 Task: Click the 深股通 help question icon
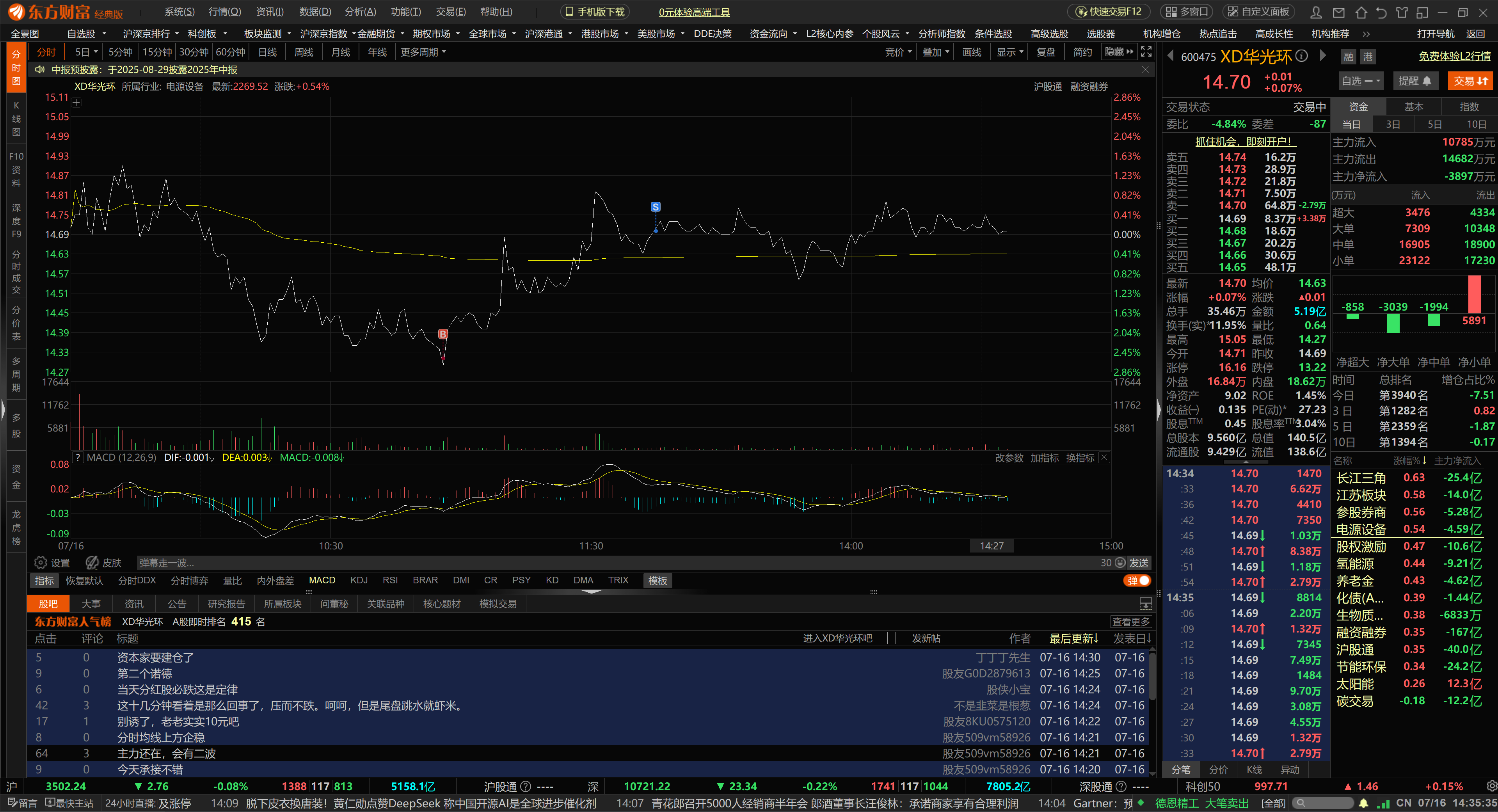1121,786
